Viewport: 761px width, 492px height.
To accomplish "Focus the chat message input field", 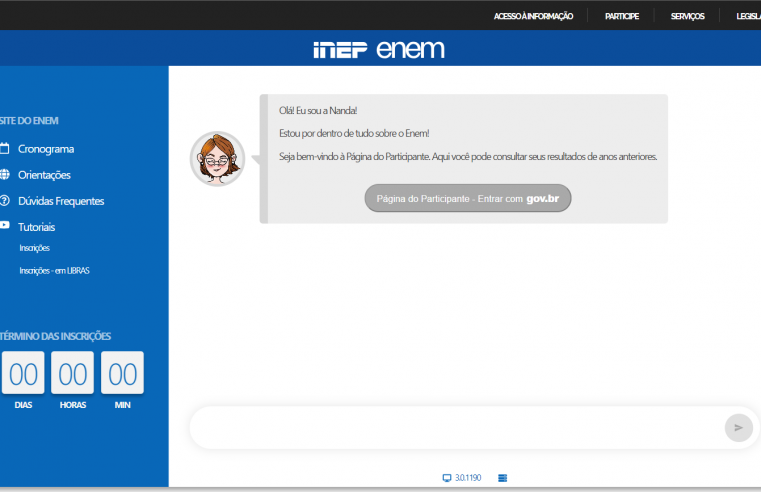I will coord(455,428).
